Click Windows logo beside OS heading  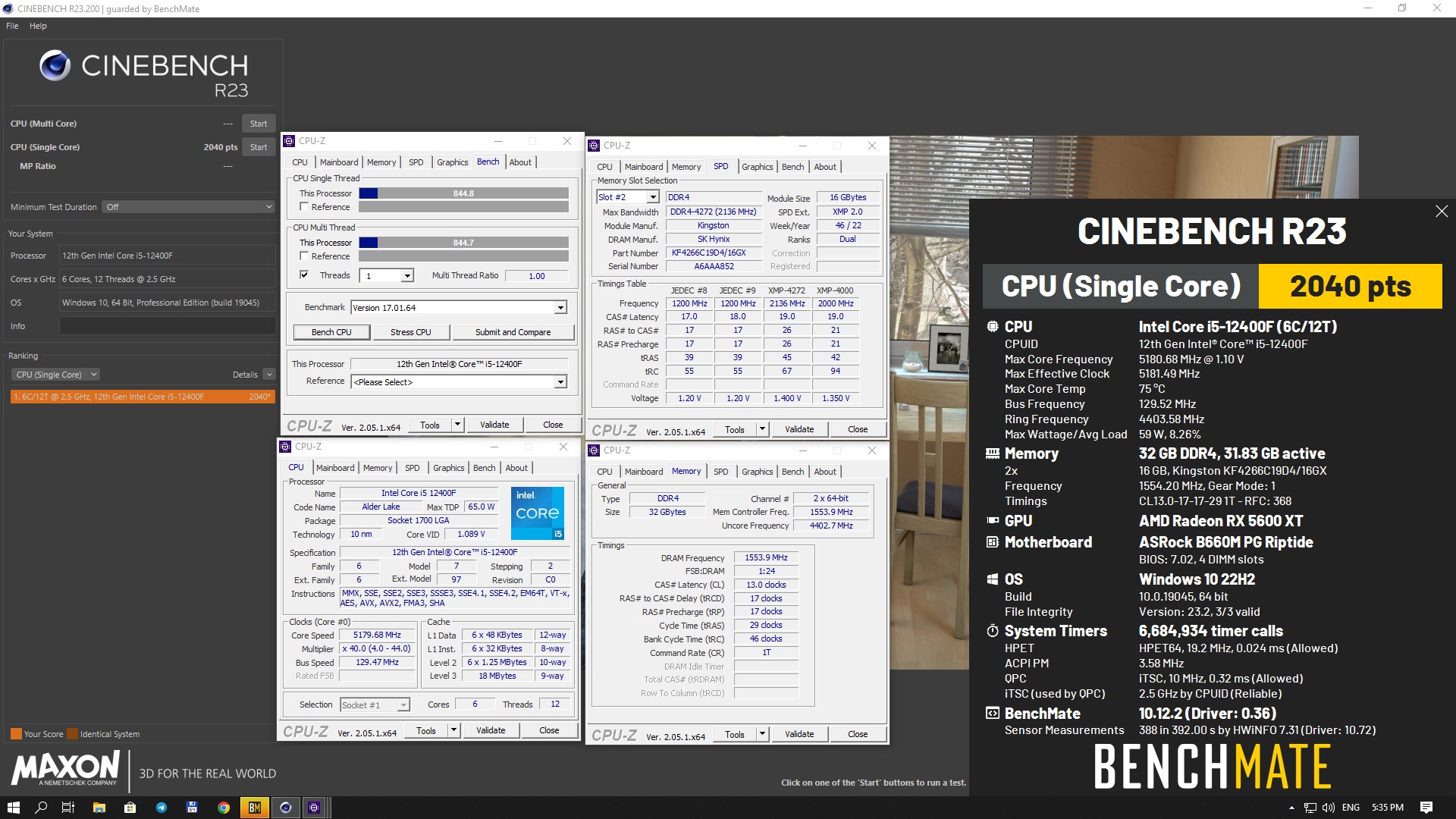click(992, 579)
